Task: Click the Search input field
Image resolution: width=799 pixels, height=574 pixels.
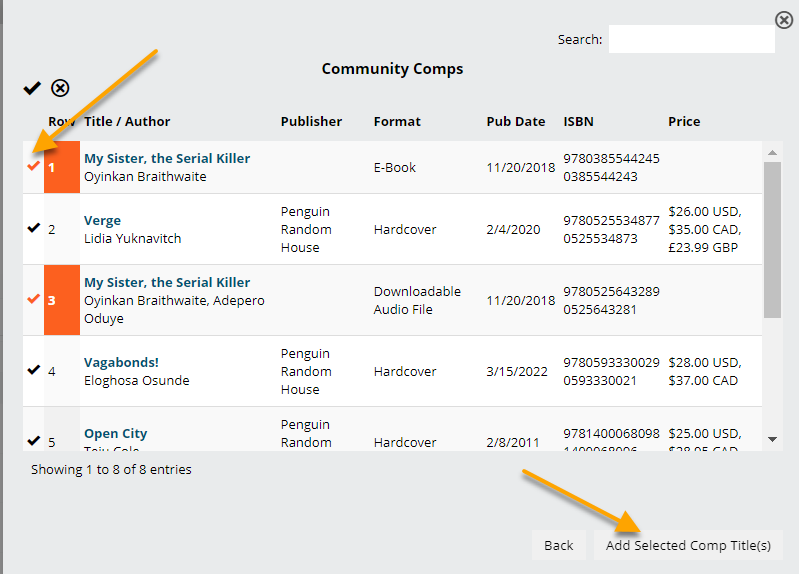Action: point(691,39)
